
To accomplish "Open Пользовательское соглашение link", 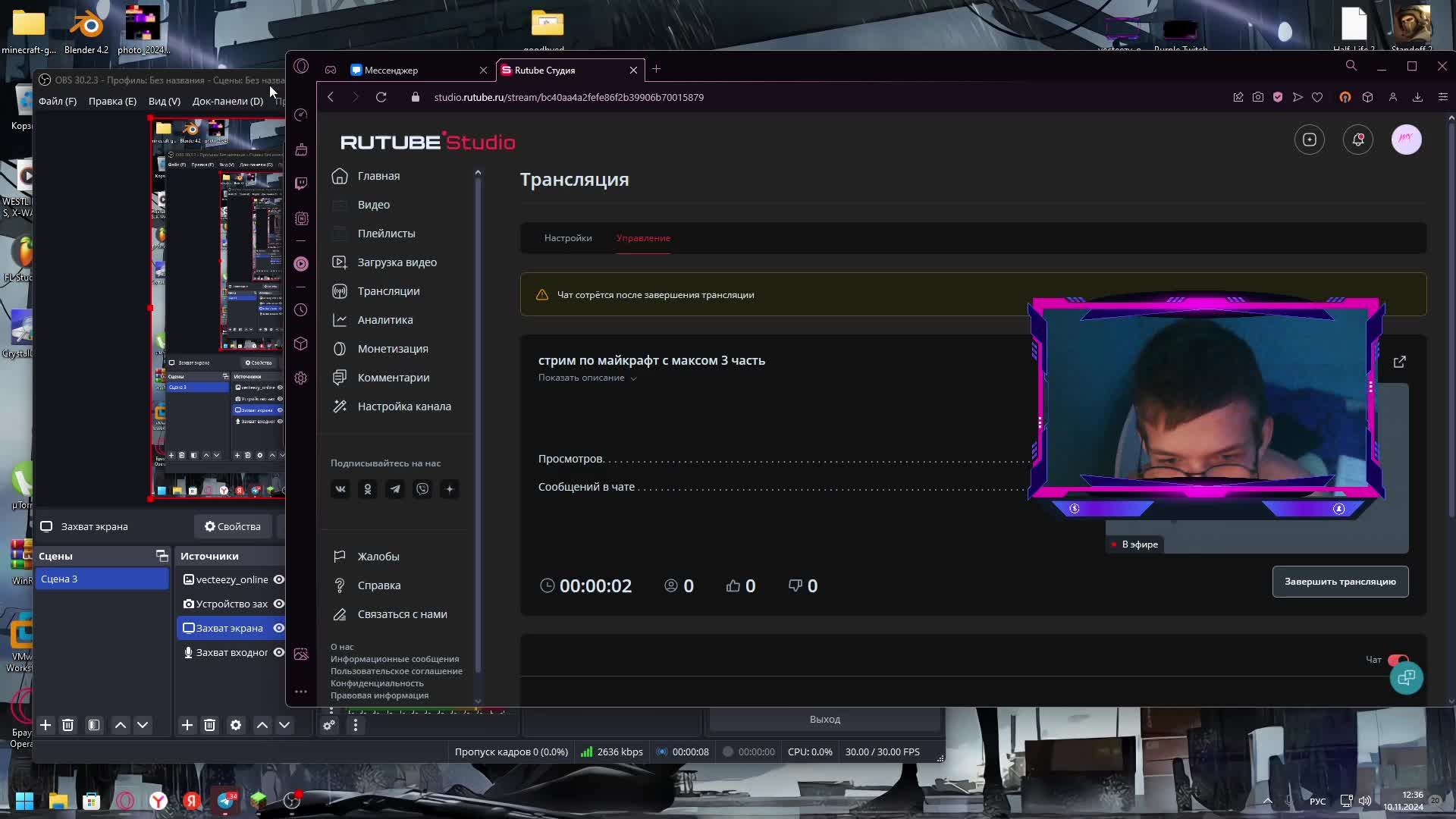I will pos(396,671).
